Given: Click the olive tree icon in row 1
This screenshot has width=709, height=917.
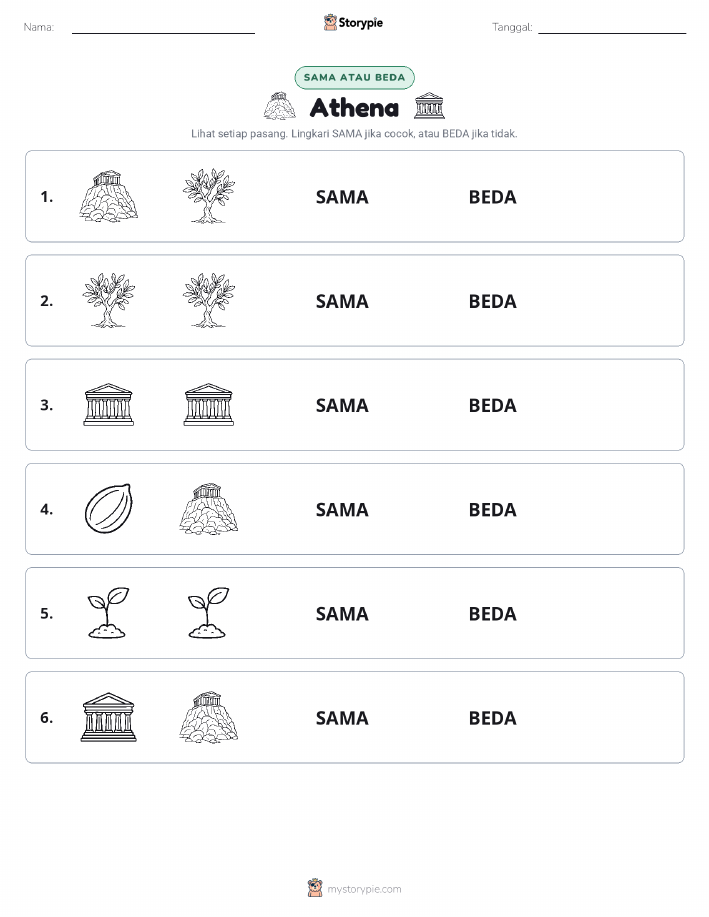Looking at the screenshot, I should (x=209, y=196).
